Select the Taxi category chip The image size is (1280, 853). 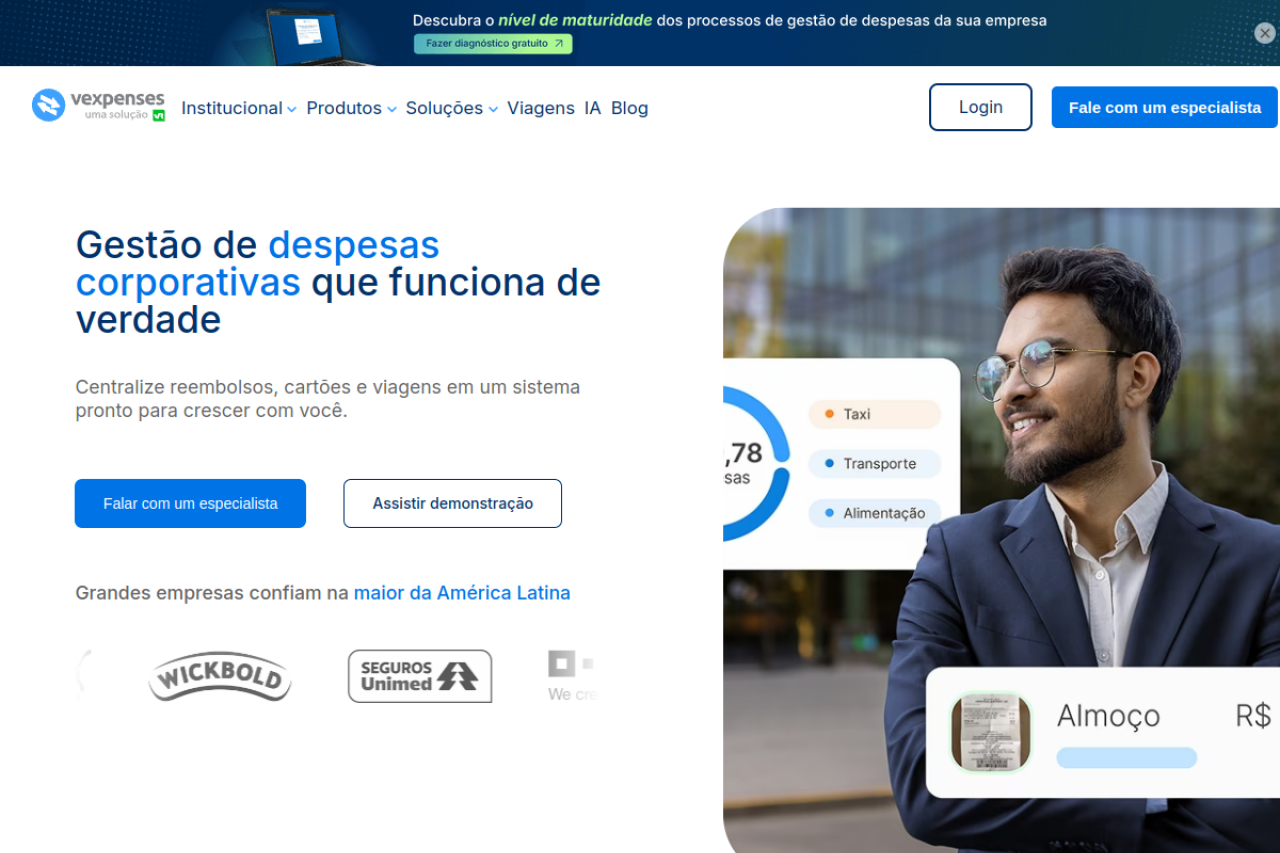tap(875, 414)
